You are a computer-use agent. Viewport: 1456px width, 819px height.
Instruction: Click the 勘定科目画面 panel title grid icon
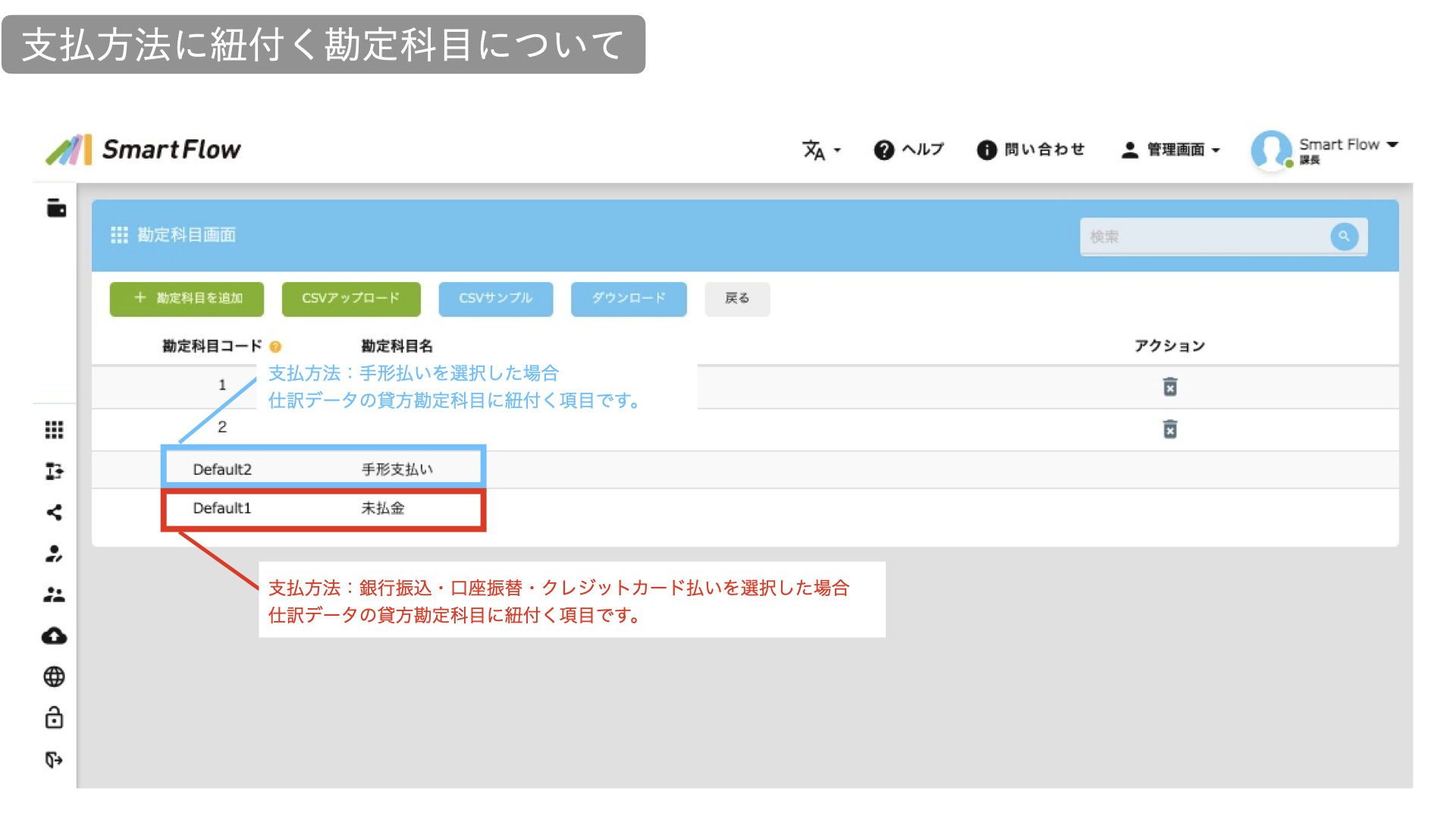(x=119, y=235)
